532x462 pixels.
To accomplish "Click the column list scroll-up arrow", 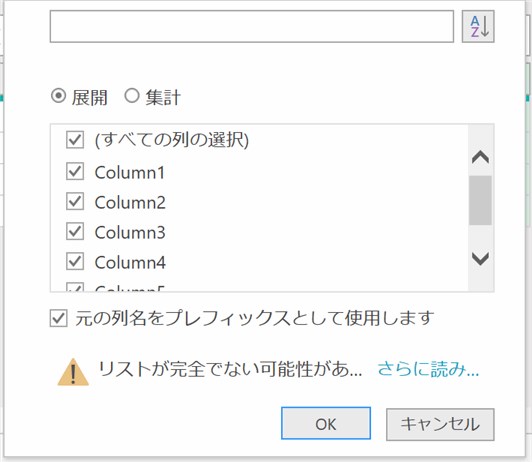I will coord(480,157).
